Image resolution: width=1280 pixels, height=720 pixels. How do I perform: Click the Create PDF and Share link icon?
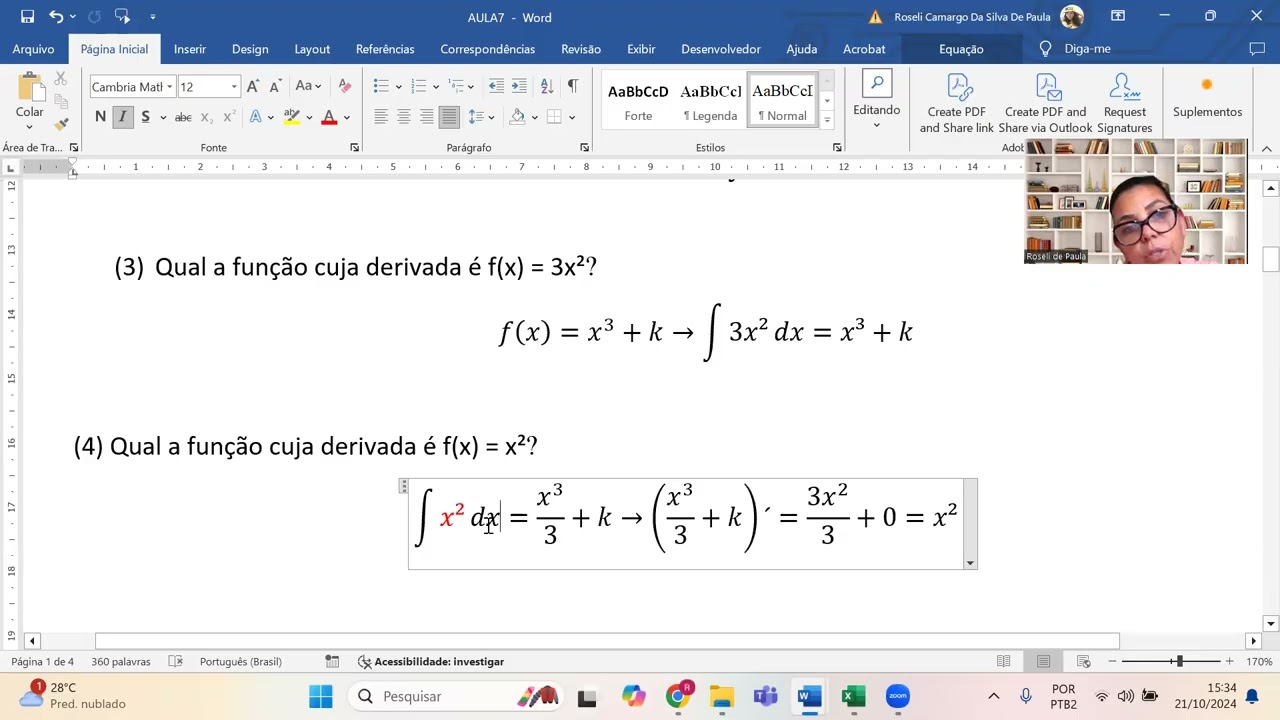pos(957,103)
